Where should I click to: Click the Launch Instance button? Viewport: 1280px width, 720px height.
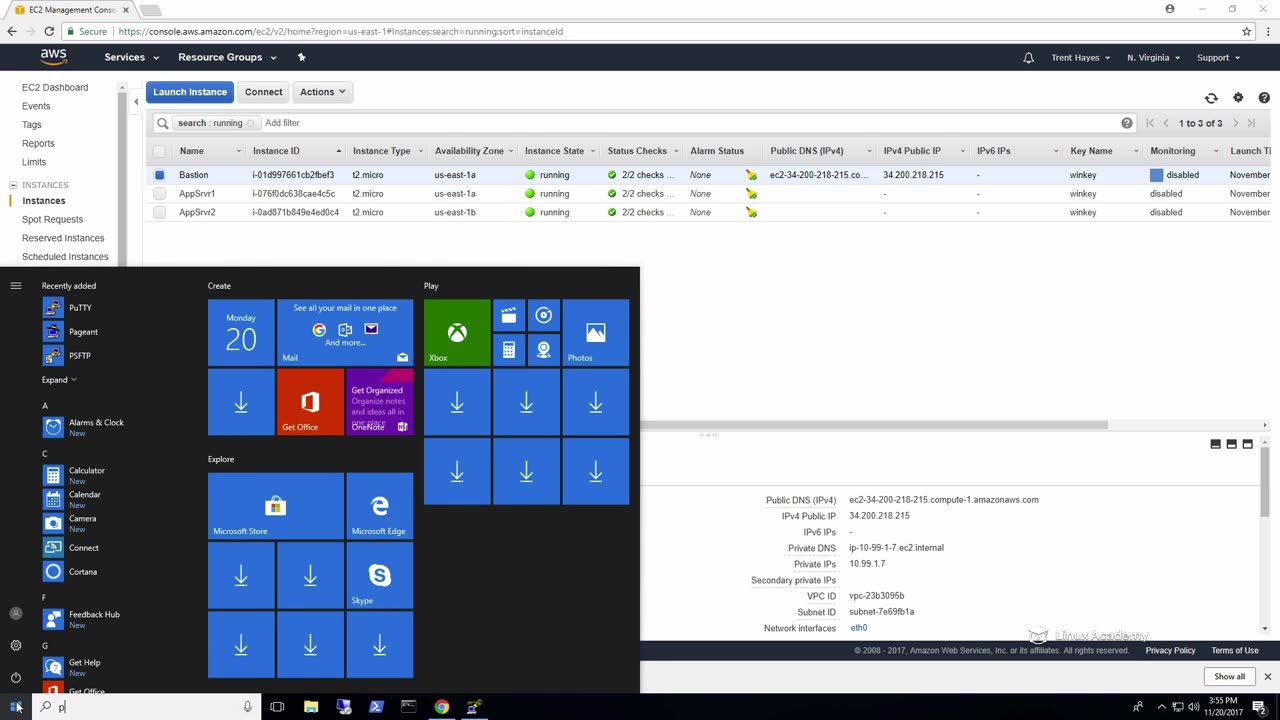click(x=190, y=92)
